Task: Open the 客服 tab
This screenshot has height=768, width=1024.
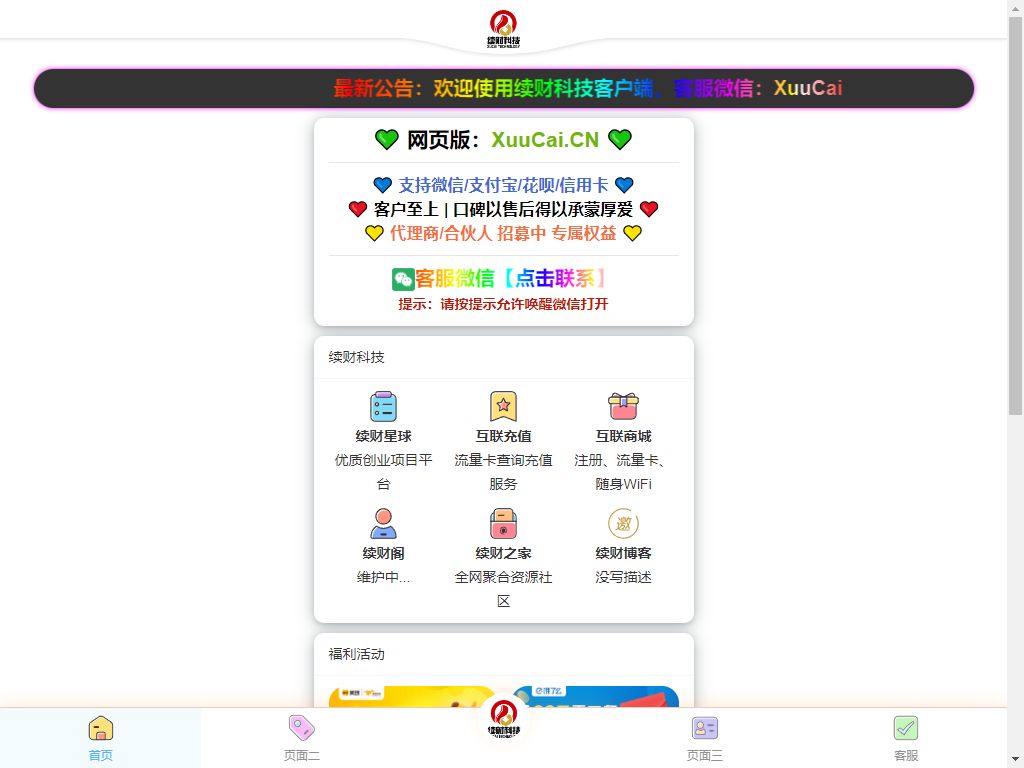Action: (905, 738)
